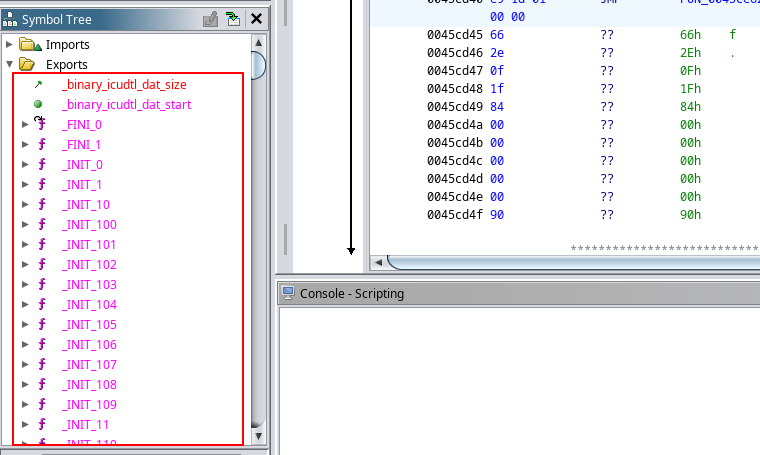
Task: Click the listing address 0045cd4f
Action: click(x=454, y=215)
